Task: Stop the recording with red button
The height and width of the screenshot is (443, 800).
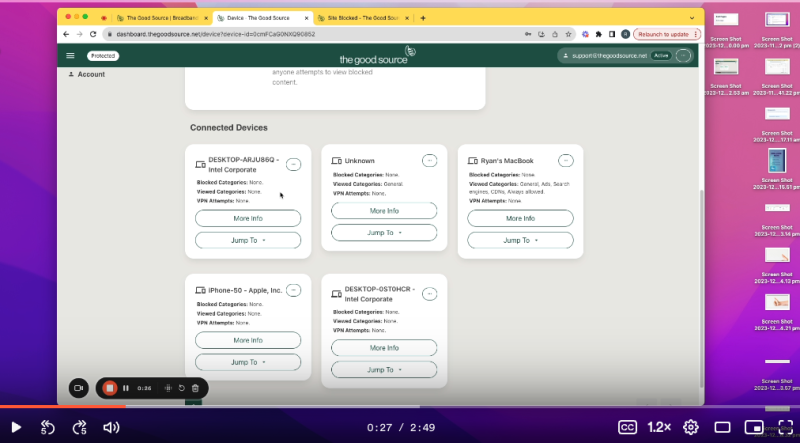Action: click(x=110, y=388)
